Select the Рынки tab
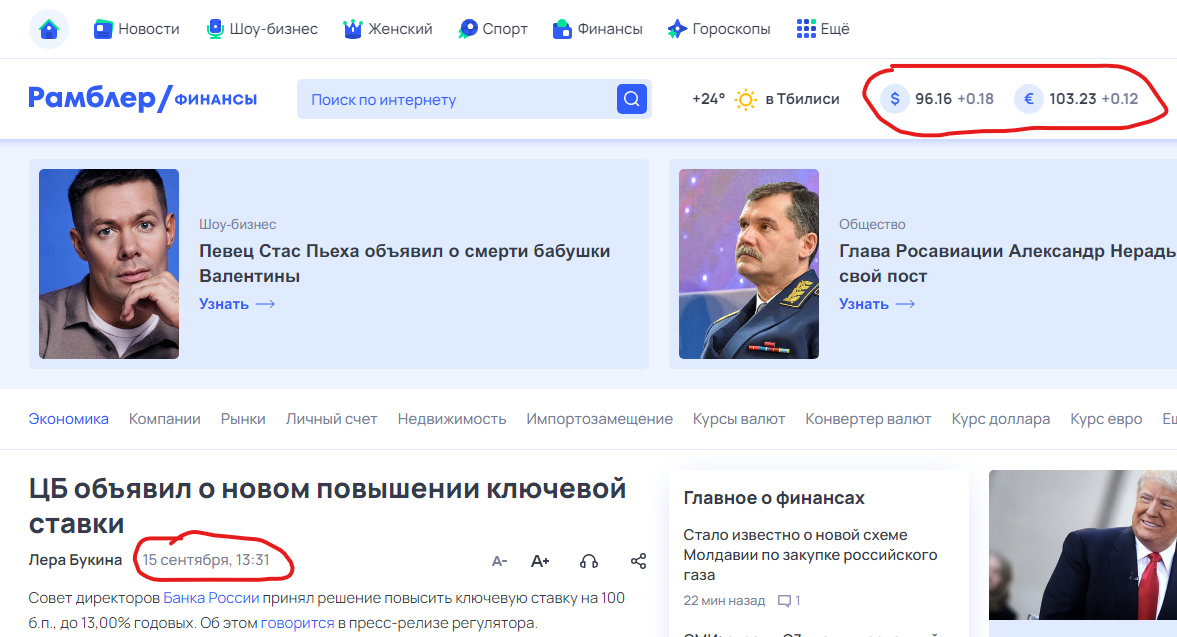This screenshot has height=637, width=1177. pos(243,419)
